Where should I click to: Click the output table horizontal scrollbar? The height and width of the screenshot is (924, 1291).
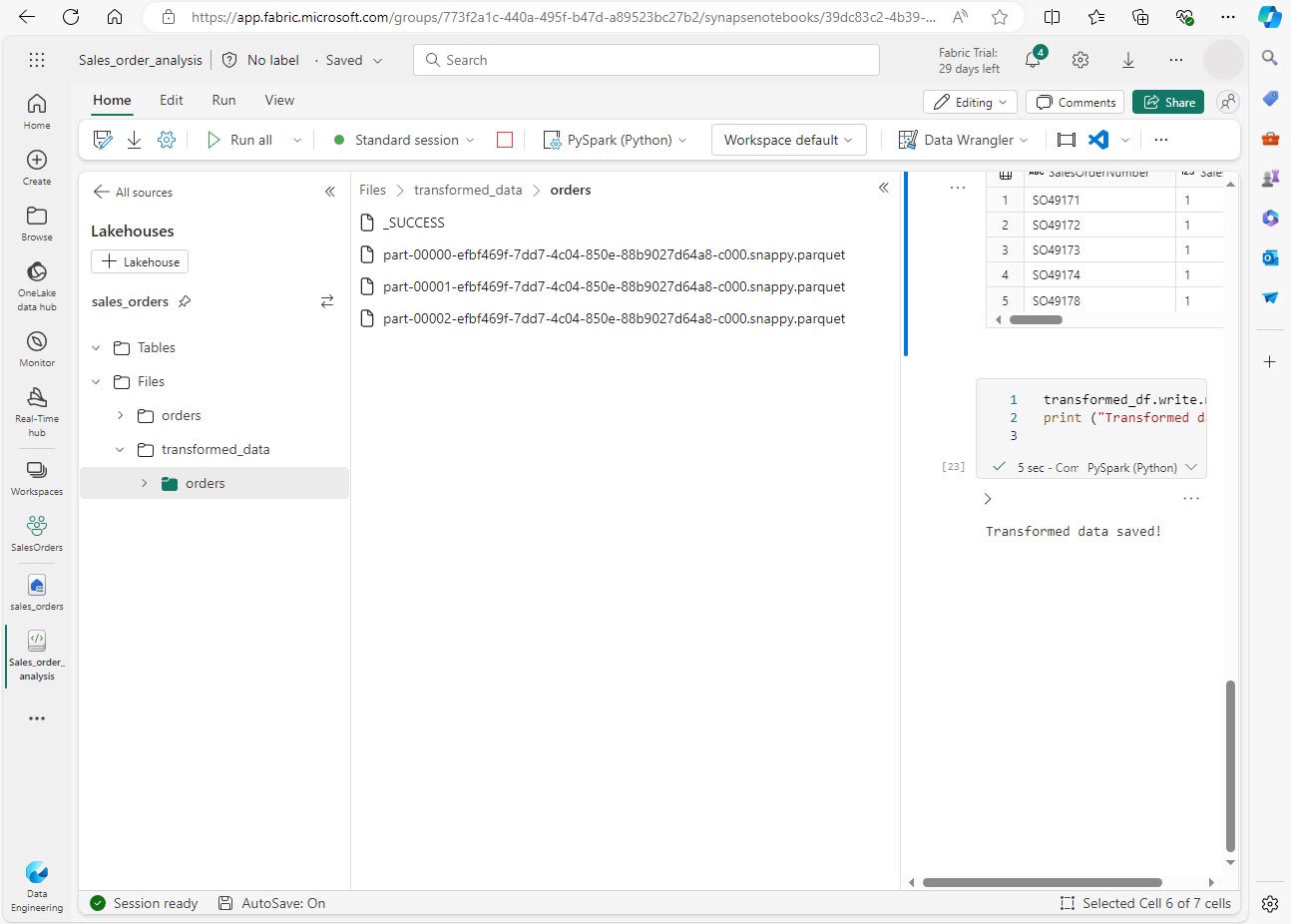(1036, 320)
